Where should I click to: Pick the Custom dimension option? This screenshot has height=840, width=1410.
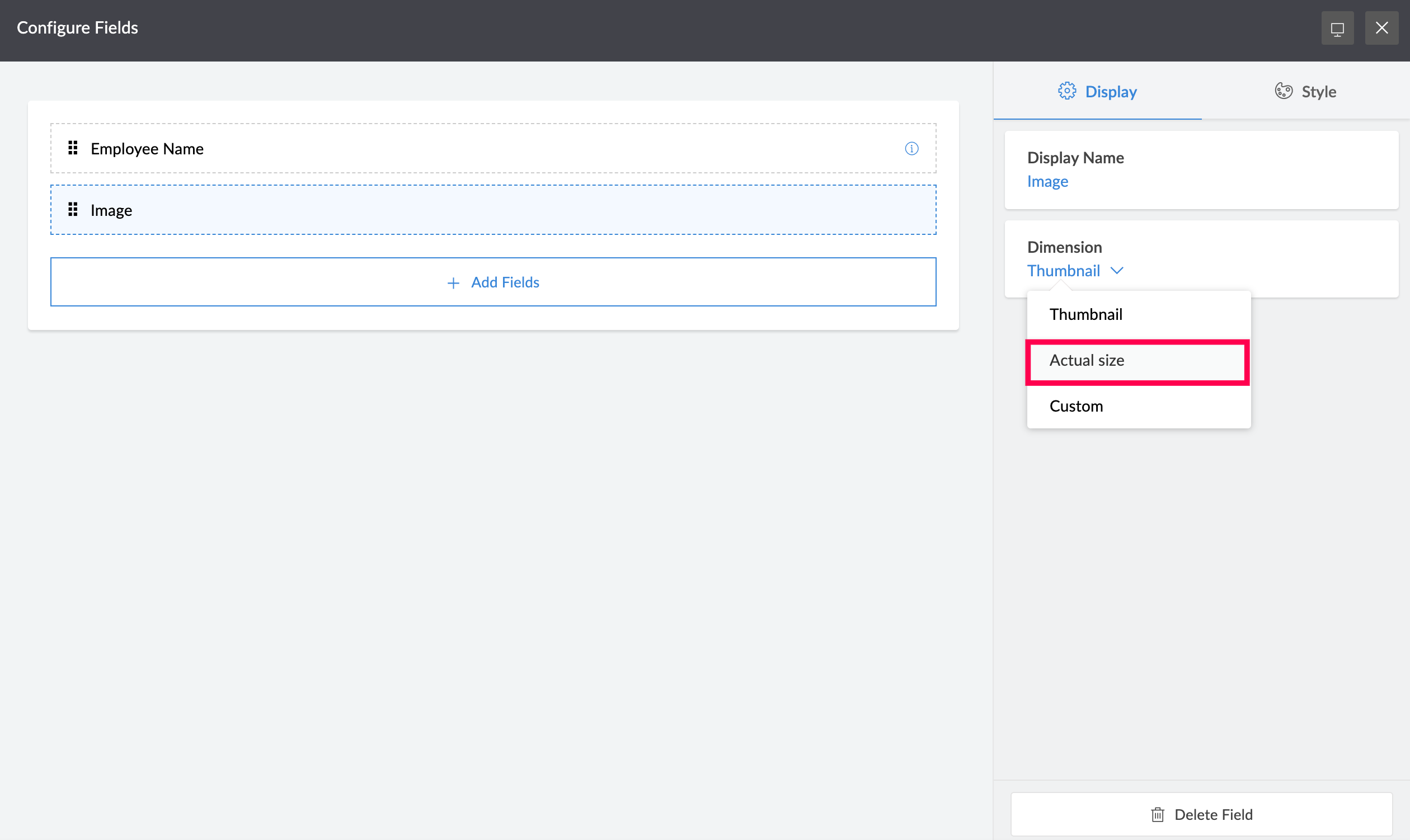[1076, 407]
